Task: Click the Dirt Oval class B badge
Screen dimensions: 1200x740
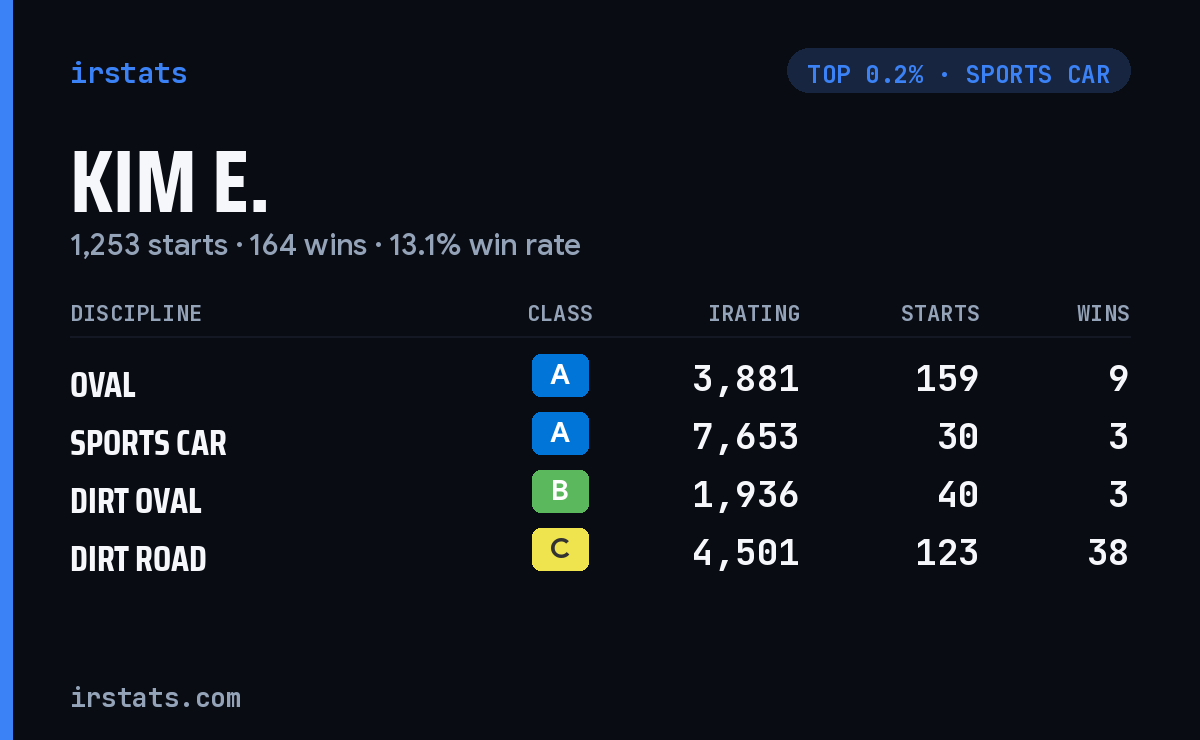Action: pyautogui.click(x=560, y=492)
